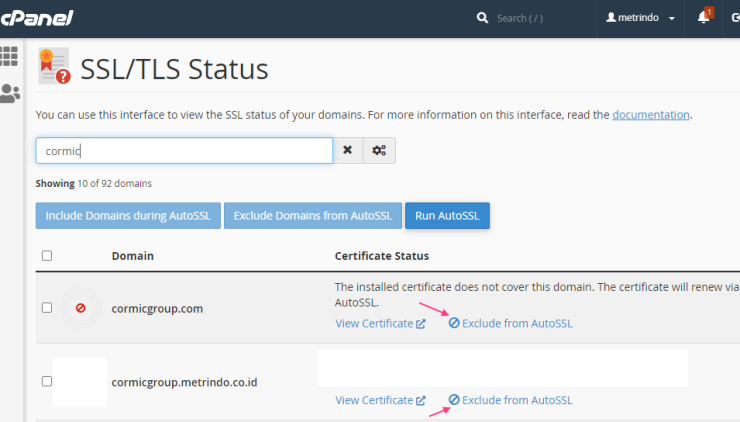The width and height of the screenshot is (740, 422).
Task: Click the search magnifier icon in header
Action: [x=482, y=18]
